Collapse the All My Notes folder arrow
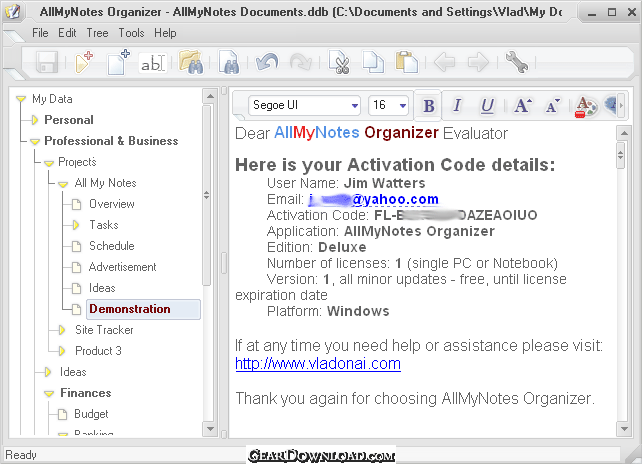Screen dimensions: 642x464 tap(63, 184)
